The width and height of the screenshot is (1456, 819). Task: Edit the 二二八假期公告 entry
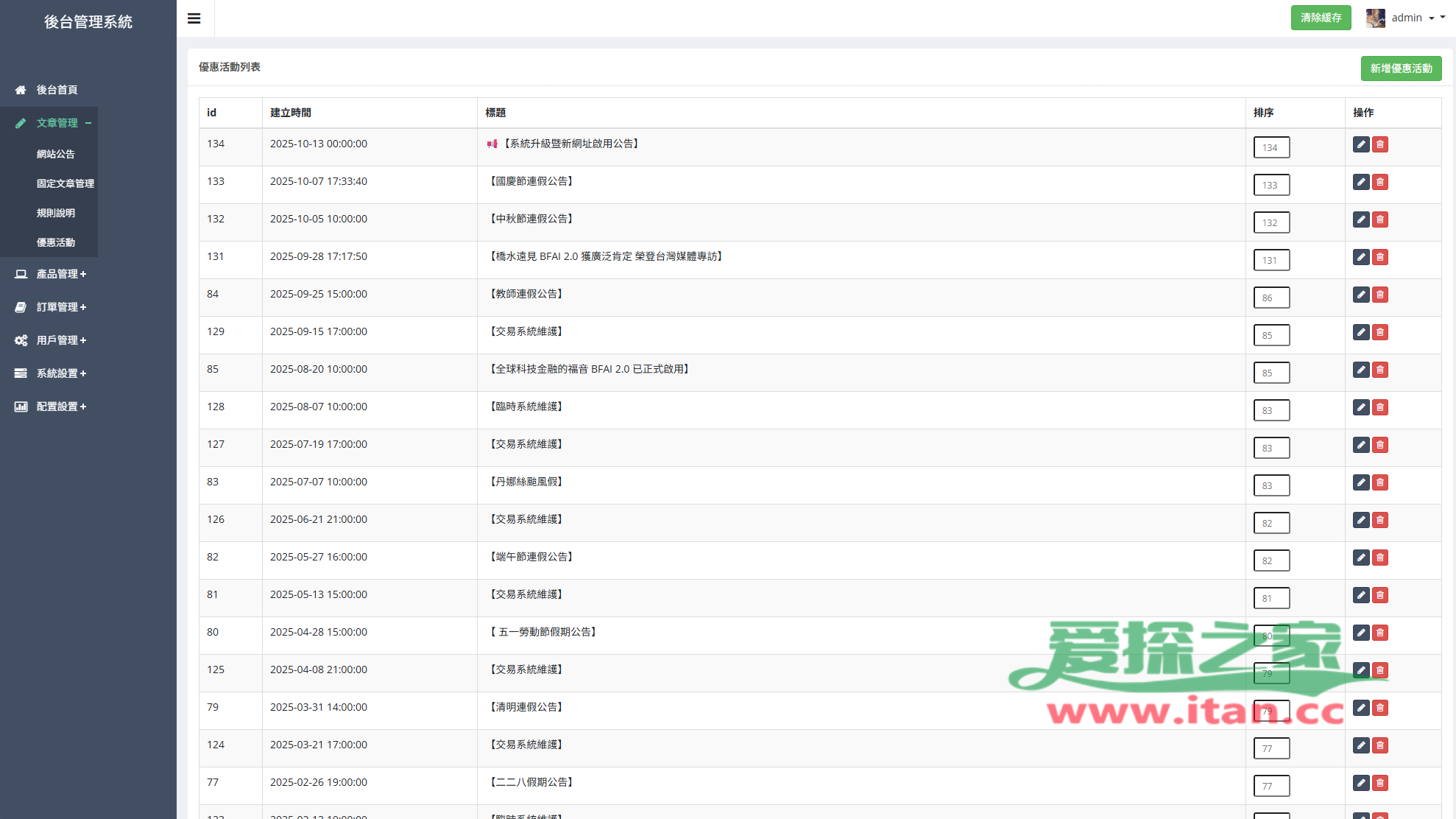(1361, 783)
